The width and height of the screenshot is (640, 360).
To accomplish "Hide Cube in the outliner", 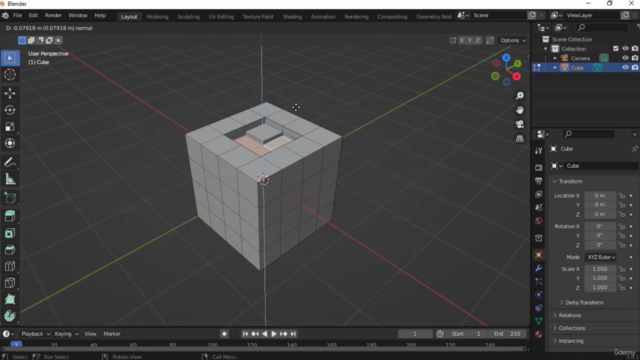I will coord(625,67).
